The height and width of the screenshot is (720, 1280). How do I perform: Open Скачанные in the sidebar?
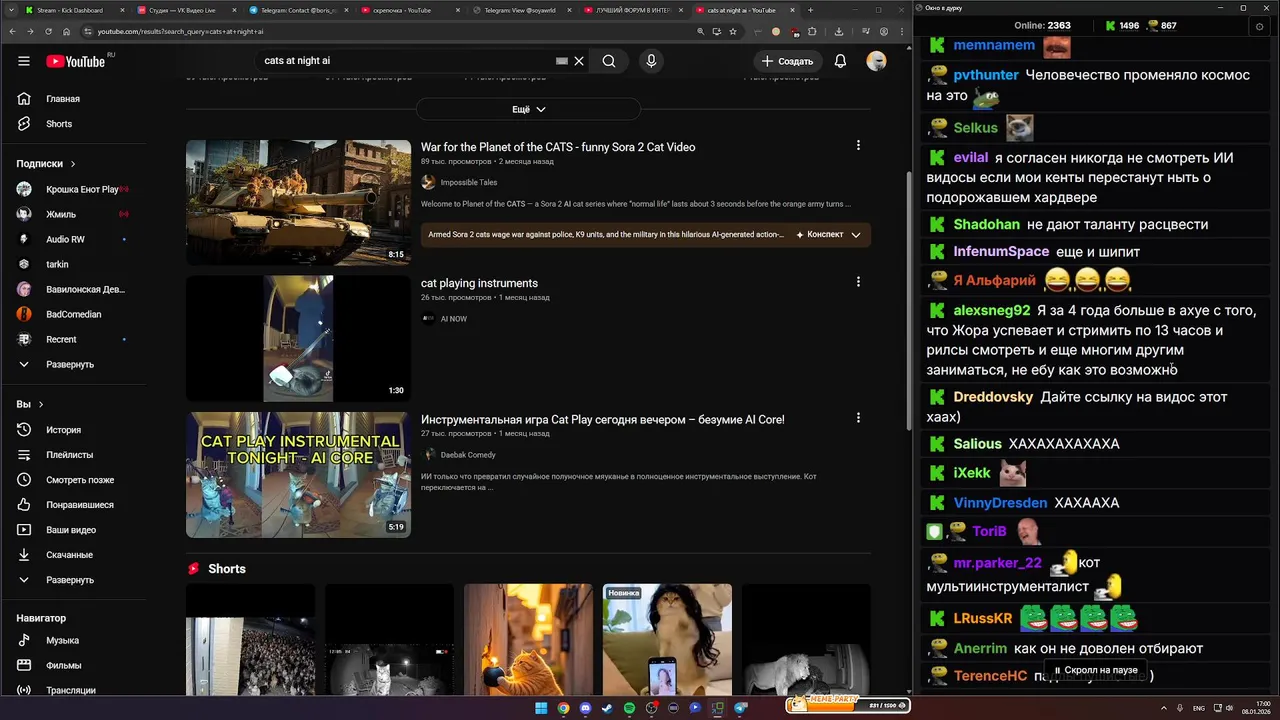pos(73,555)
